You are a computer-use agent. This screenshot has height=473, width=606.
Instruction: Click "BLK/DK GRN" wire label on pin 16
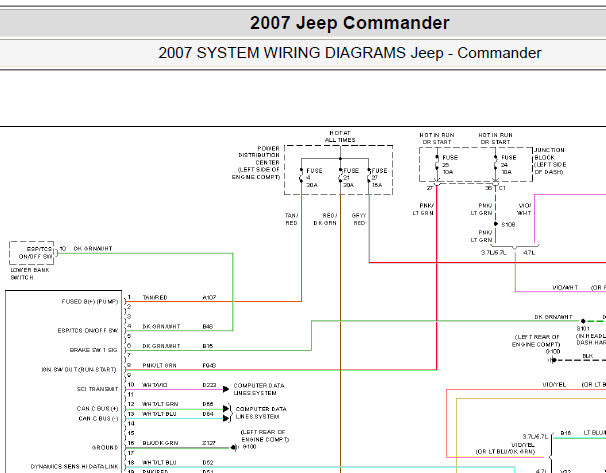(x=160, y=443)
